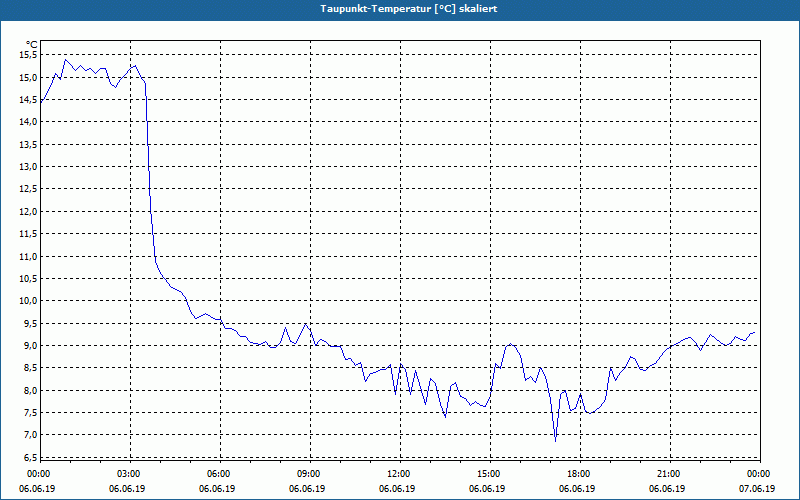Click the 9,0 y-axis value
Viewport: 800px width, 500px height.
pos(29,345)
